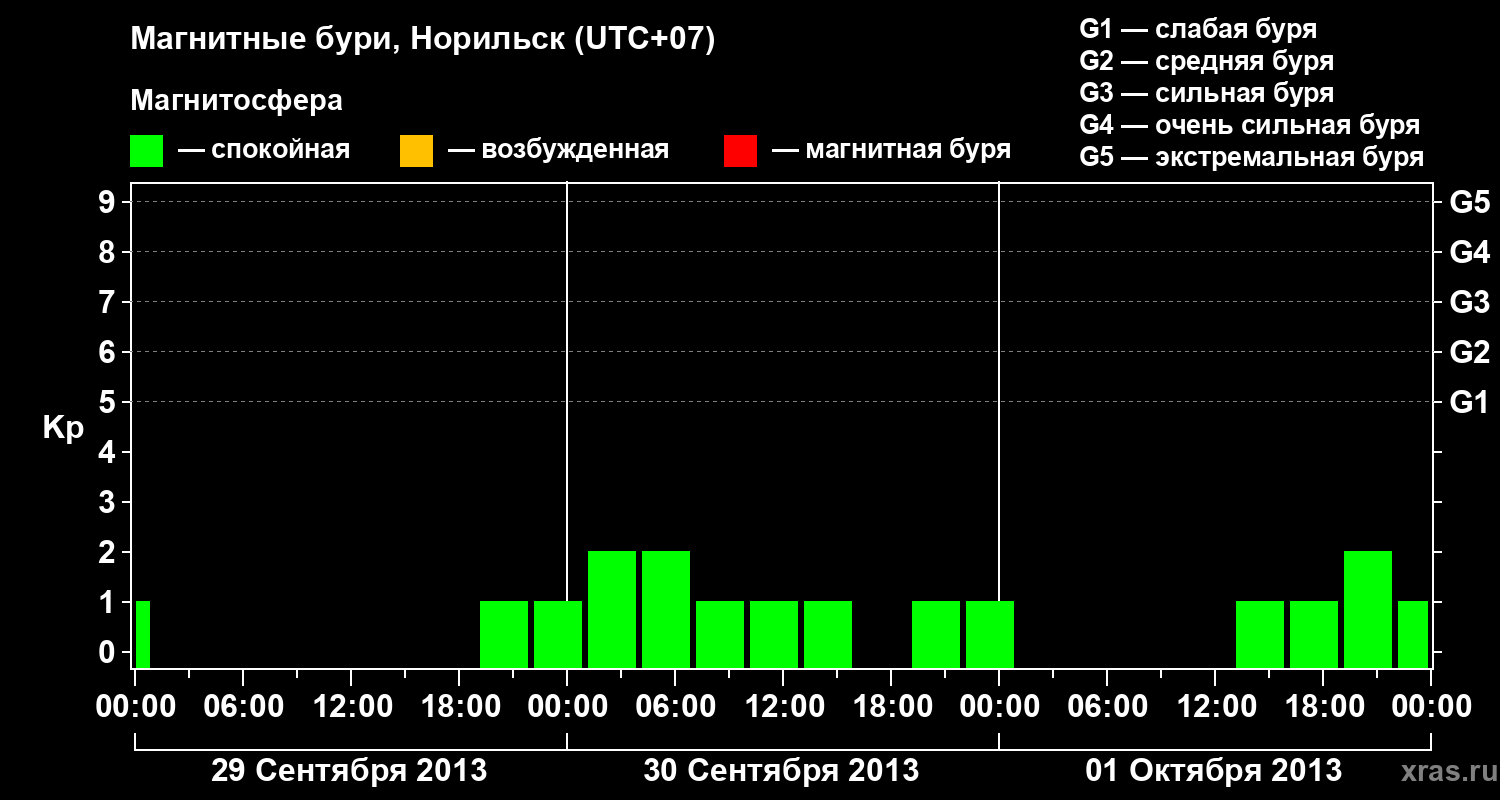The width and height of the screenshot is (1500, 800).
Task: Click the '12:00' time label of 29 Сентября
Action: click(x=351, y=707)
